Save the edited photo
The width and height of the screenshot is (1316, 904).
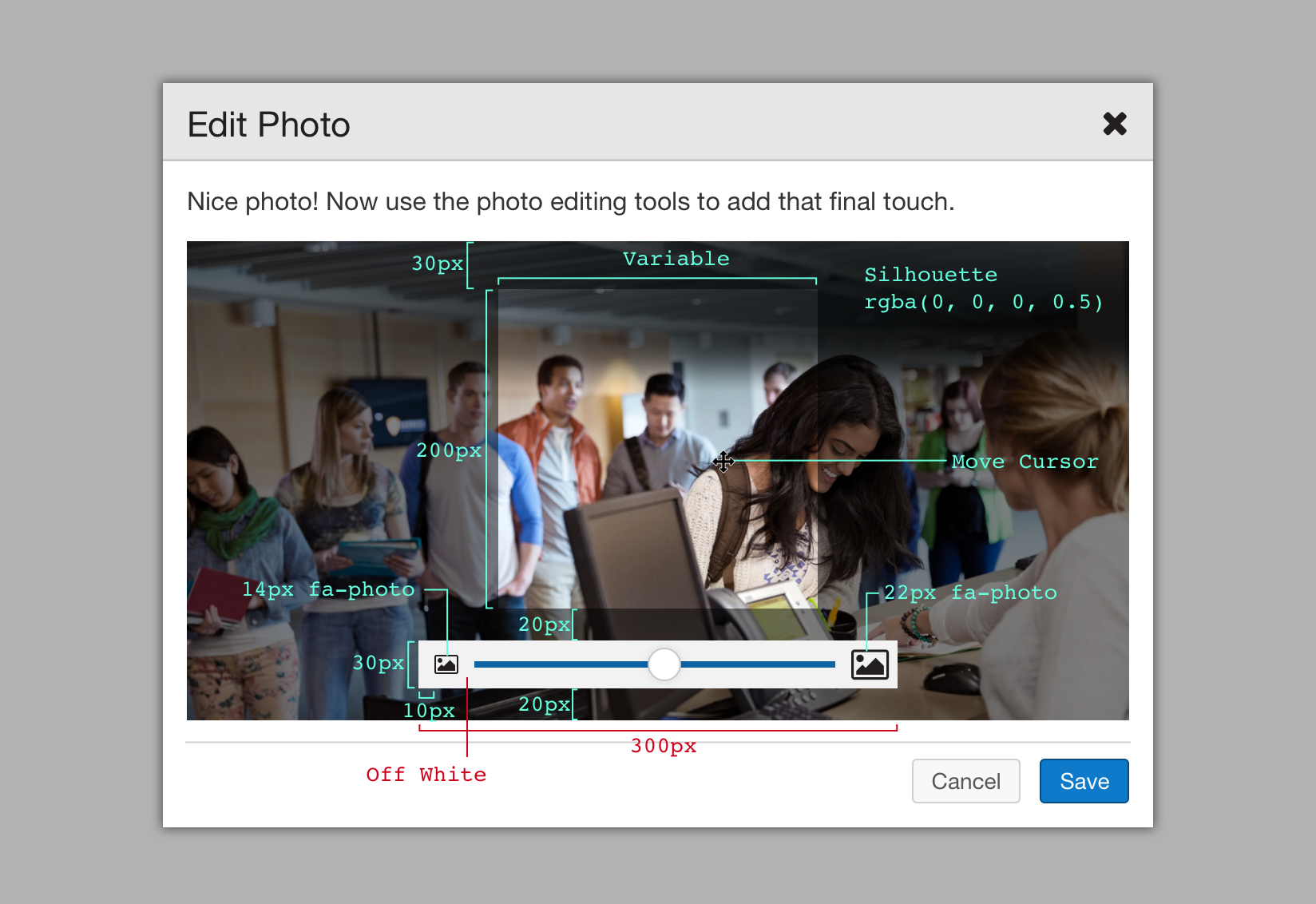point(1084,781)
